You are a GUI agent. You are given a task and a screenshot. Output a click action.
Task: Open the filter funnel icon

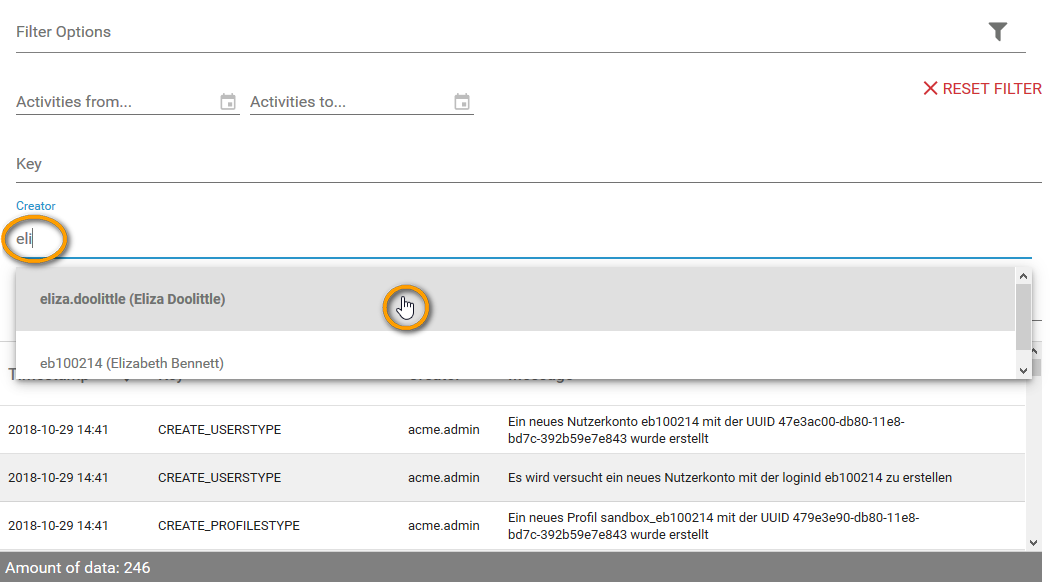tap(998, 31)
